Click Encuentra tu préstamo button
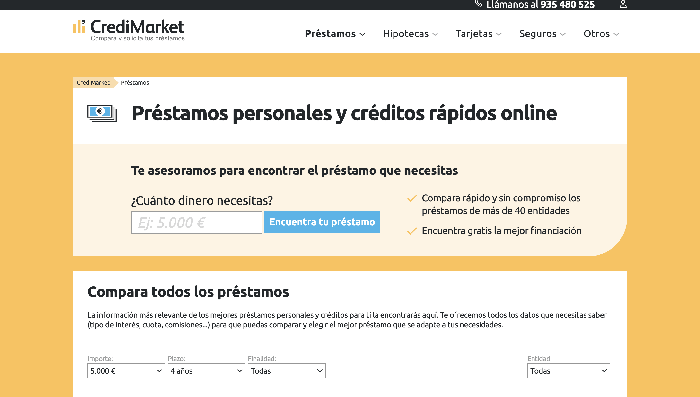Screen dimensions: 700x397 322,222
